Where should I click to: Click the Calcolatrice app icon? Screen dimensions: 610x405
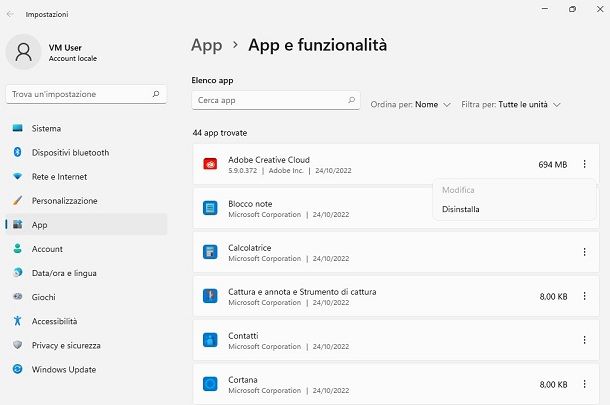pos(210,252)
